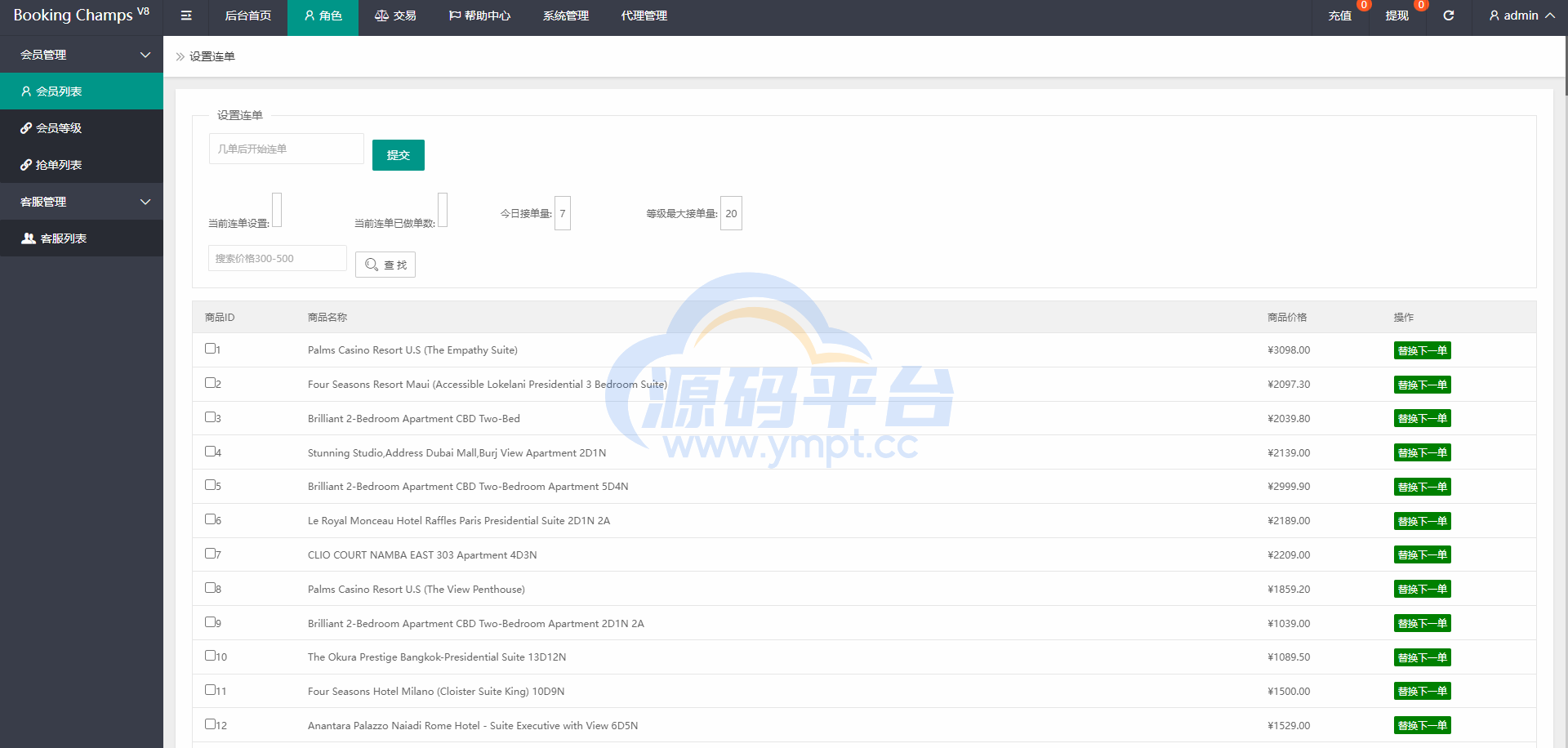This screenshot has width=1568, height=748.
Task: Click the flag icon on 帮助中心
Action: click(x=455, y=16)
